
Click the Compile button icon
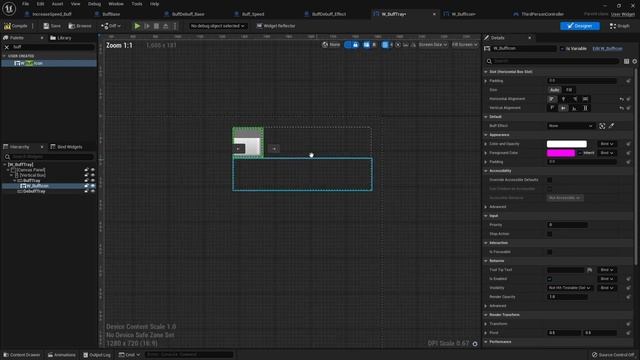click(7, 26)
